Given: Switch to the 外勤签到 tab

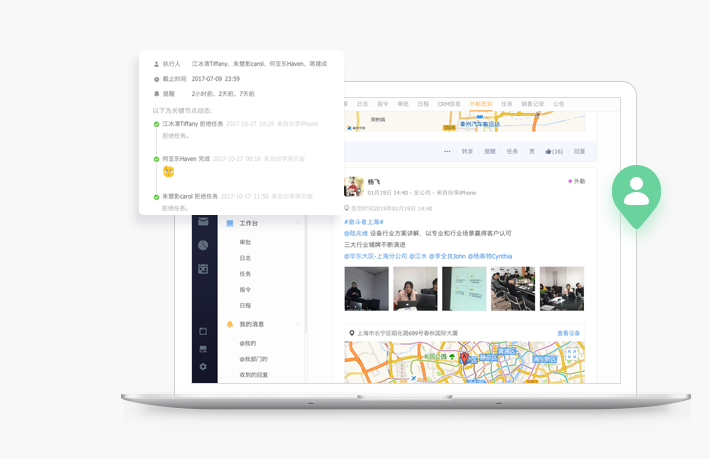Looking at the screenshot, I should (x=482, y=104).
